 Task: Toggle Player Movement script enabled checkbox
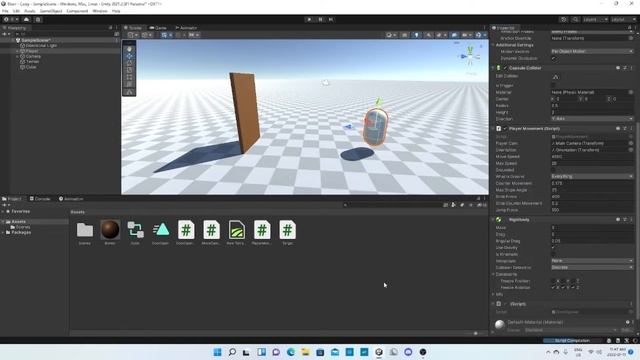pos(505,128)
